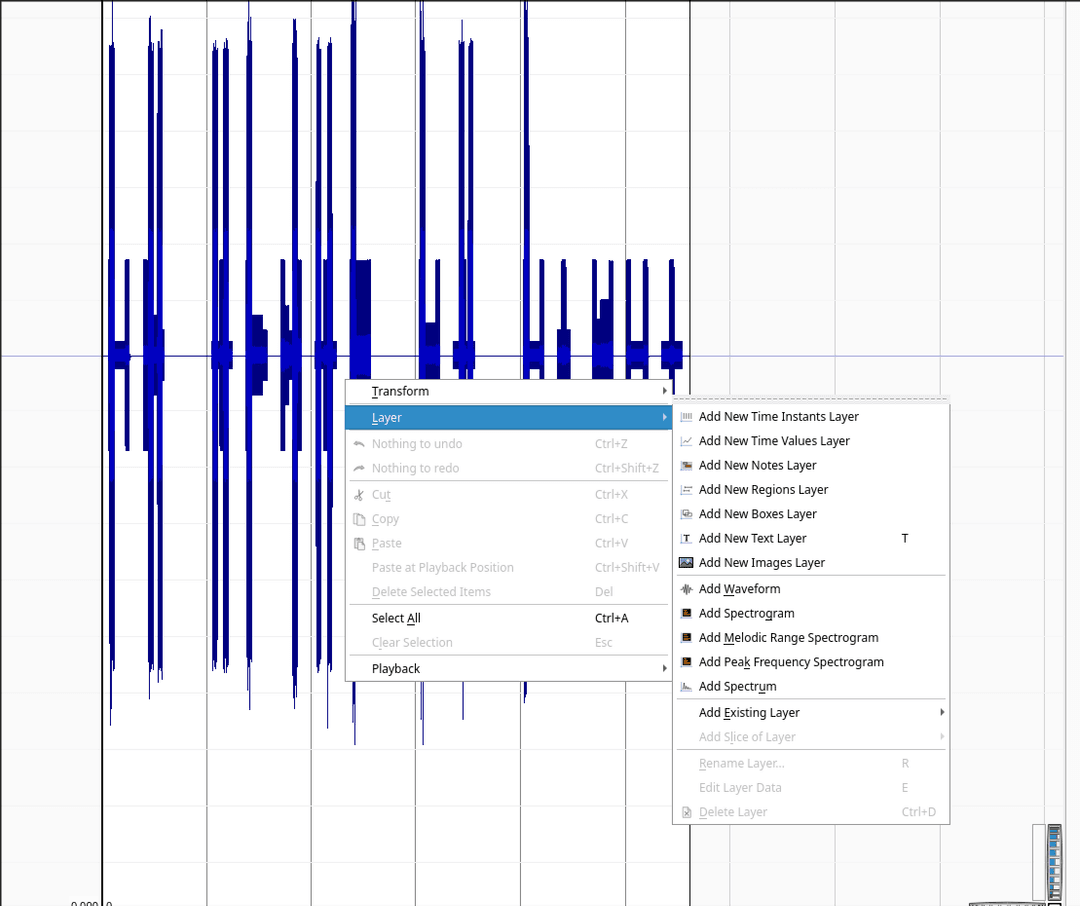Click the Ctrl+A shortcut text
This screenshot has width=1080, height=906.
point(612,618)
